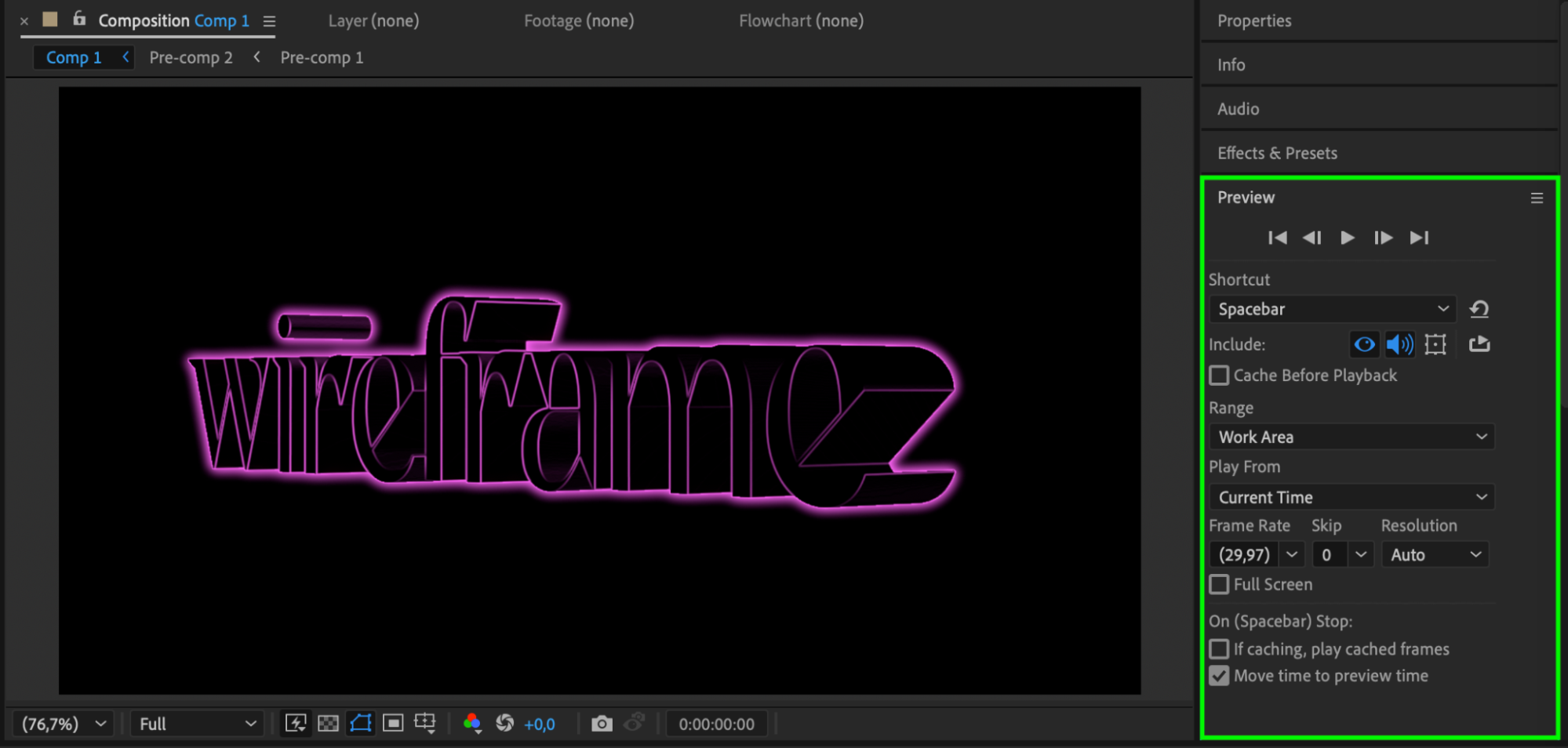Click the Fast Previews icon

tap(296, 723)
